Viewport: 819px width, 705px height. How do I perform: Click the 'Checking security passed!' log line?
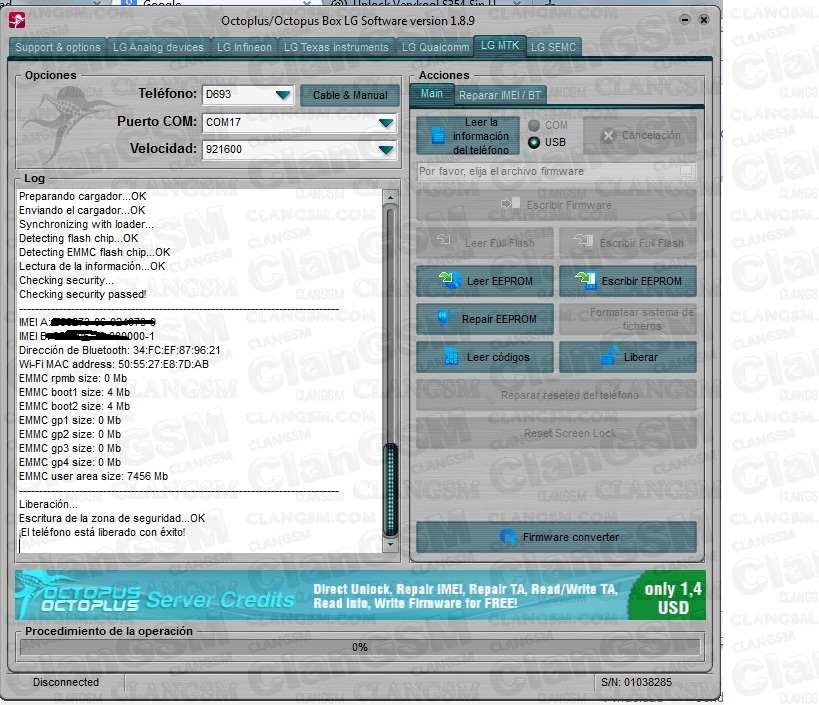click(83, 294)
